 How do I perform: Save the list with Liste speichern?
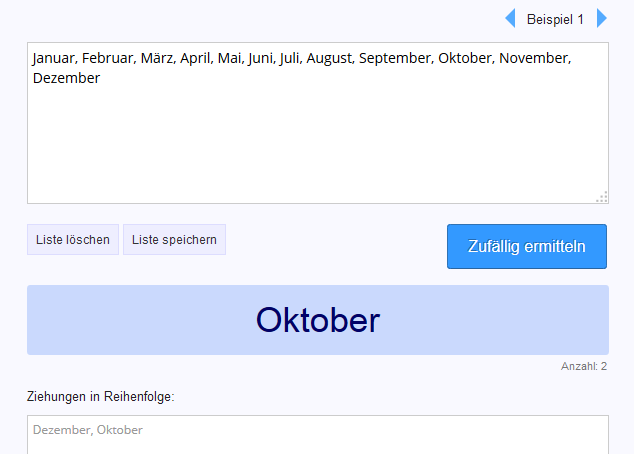point(174,240)
